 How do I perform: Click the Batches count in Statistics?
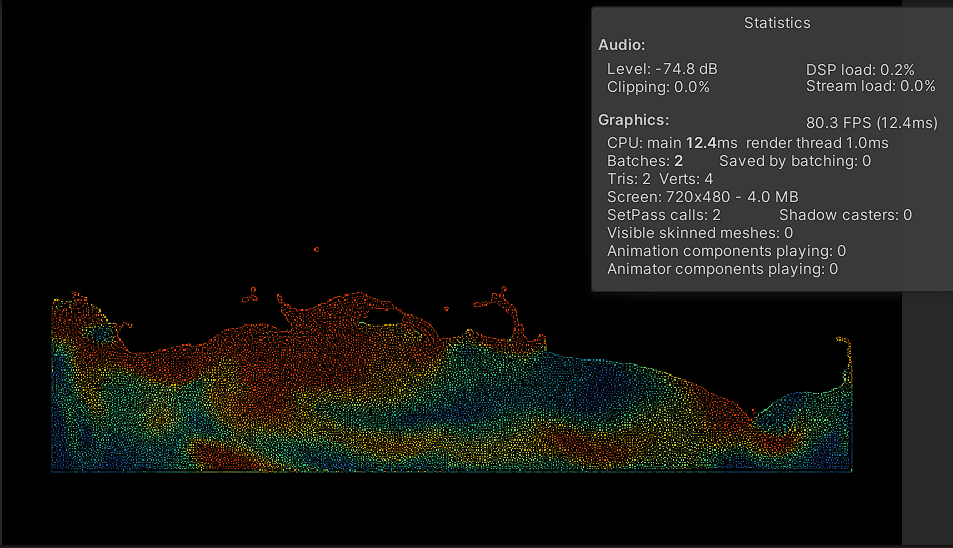645,161
